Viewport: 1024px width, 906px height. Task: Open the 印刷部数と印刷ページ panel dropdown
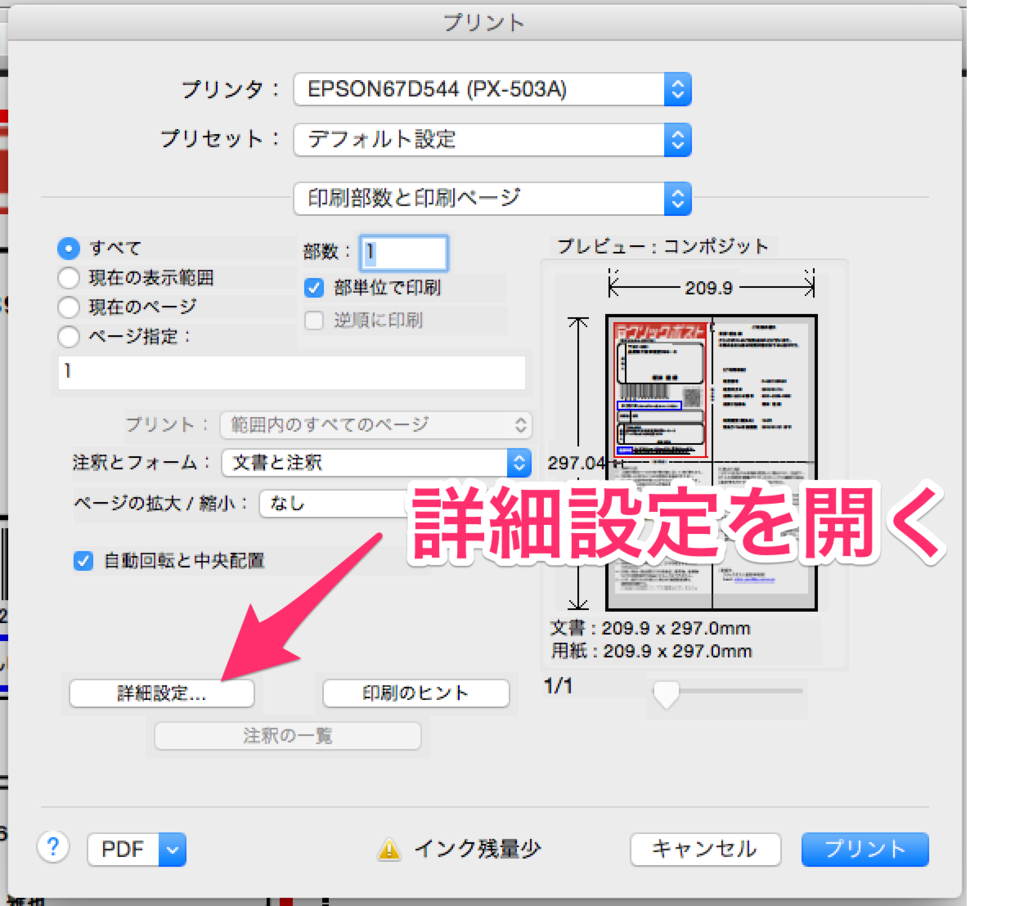point(492,198)
